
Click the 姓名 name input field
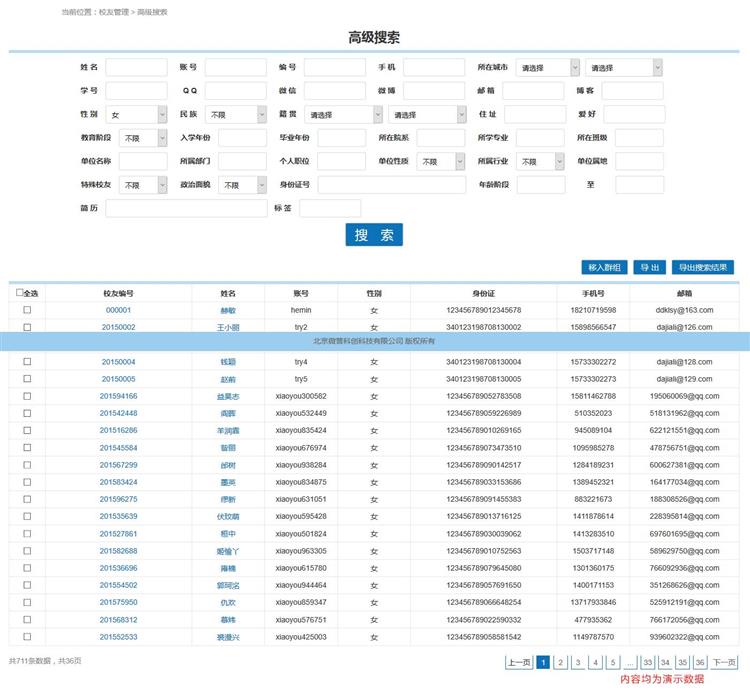pyautogui.click(x=136, y=68)
